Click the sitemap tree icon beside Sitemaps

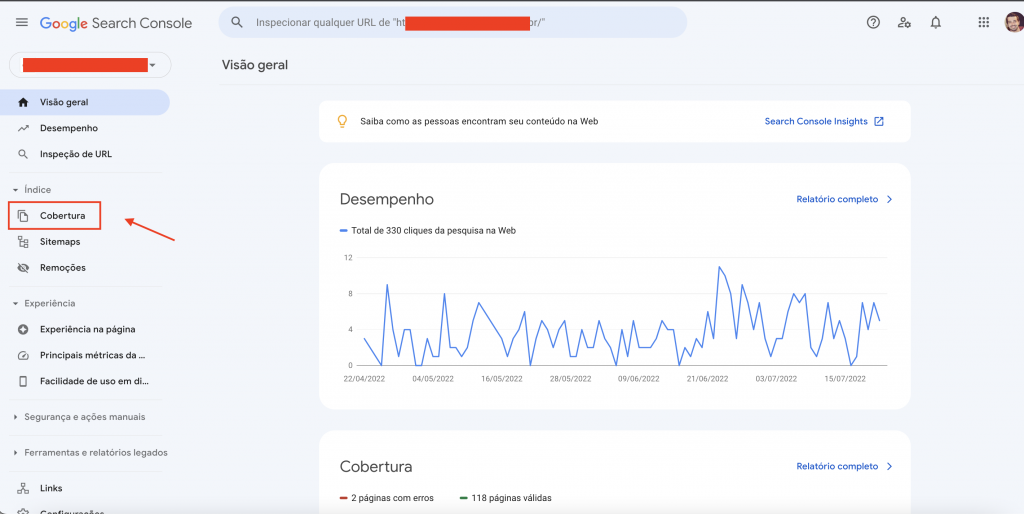pyautogui.click(x=24, y=242)
